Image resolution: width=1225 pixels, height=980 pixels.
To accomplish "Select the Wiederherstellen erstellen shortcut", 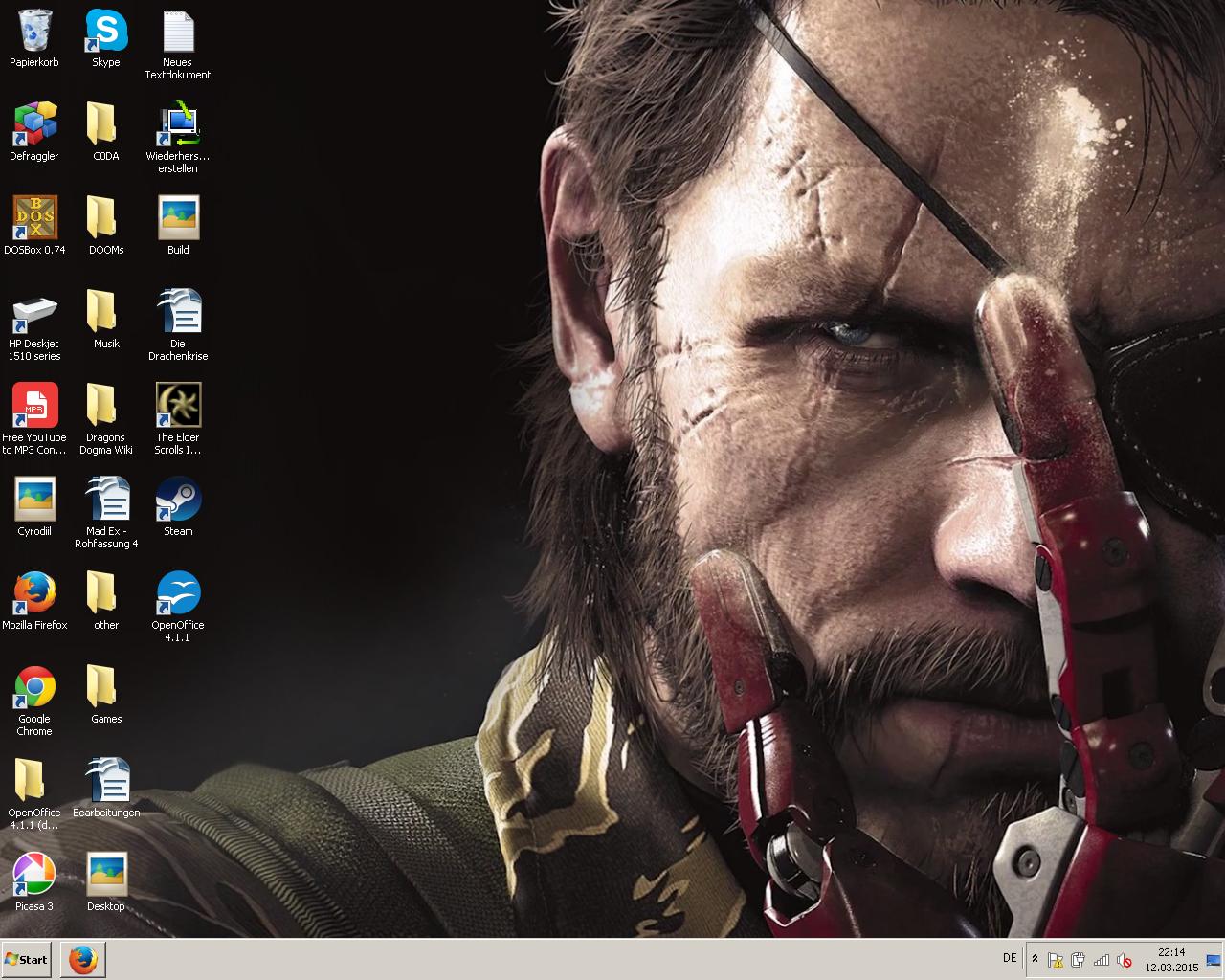I will click(178, 124).
